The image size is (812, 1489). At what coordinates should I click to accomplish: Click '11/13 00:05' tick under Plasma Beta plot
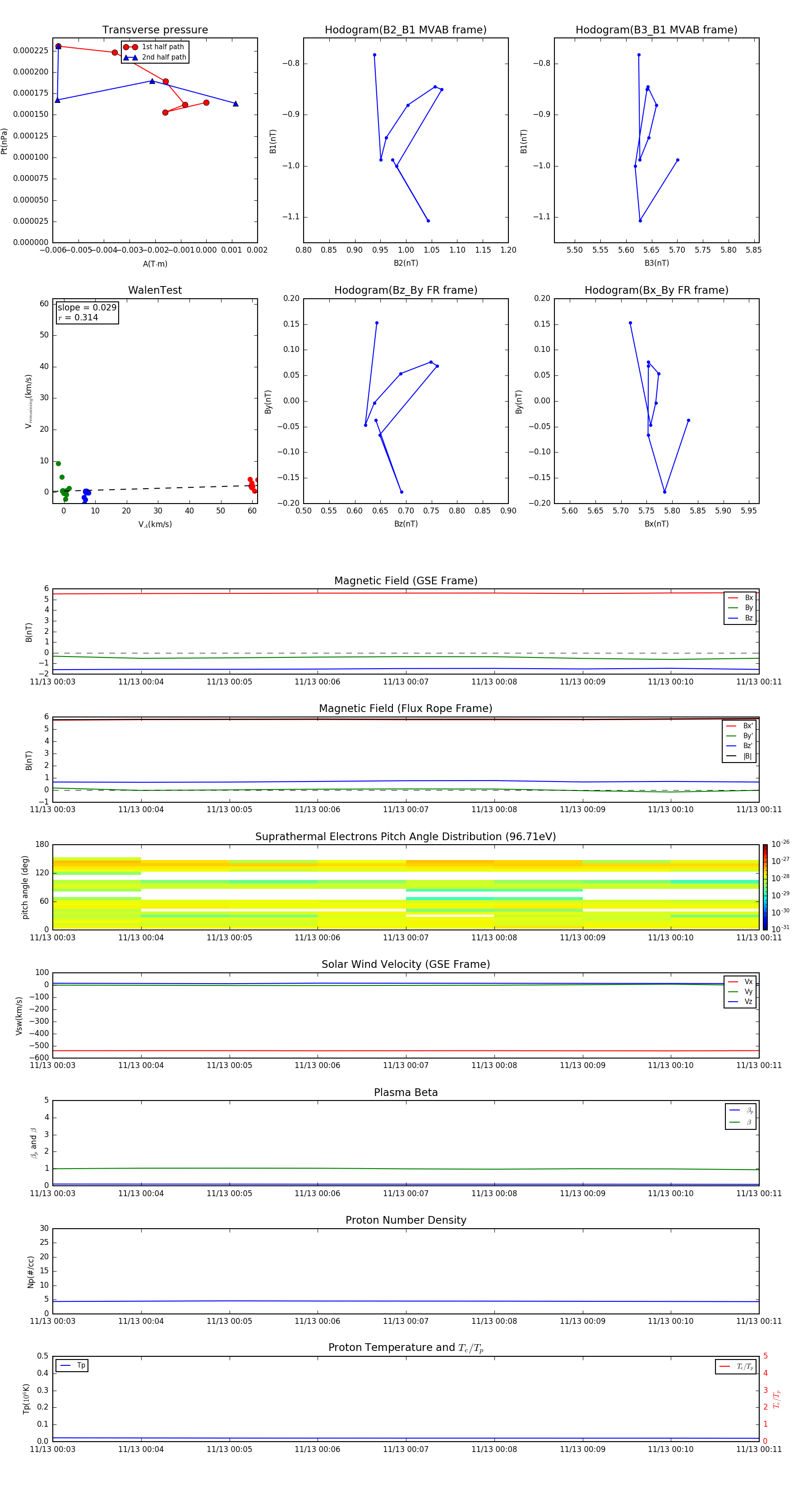230,1193
